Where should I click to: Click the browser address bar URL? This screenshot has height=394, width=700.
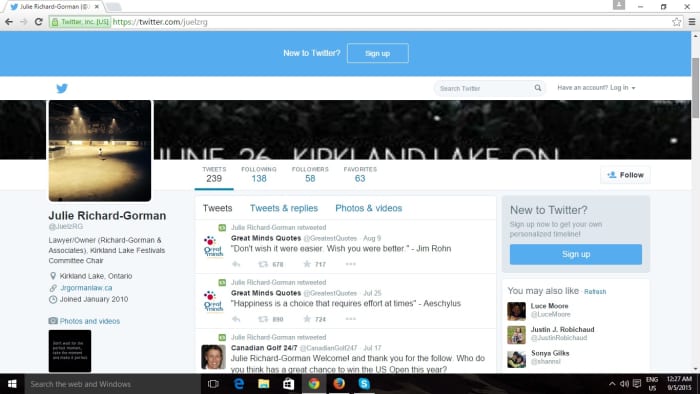[x=160, y=22]
